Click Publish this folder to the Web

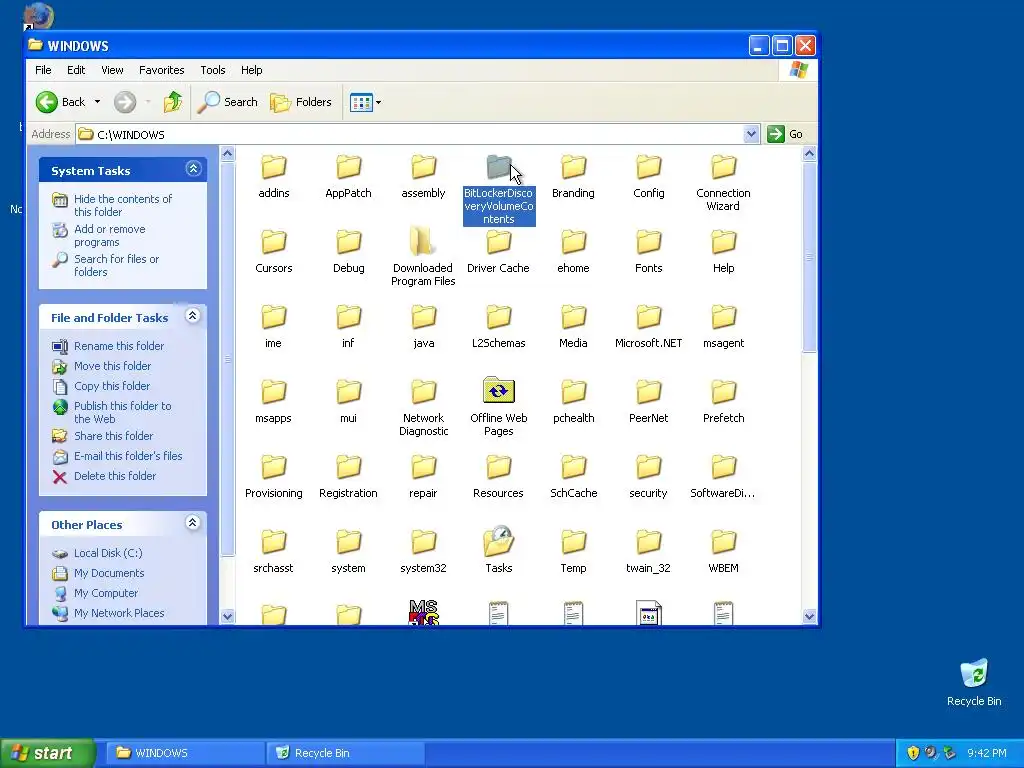123,412
